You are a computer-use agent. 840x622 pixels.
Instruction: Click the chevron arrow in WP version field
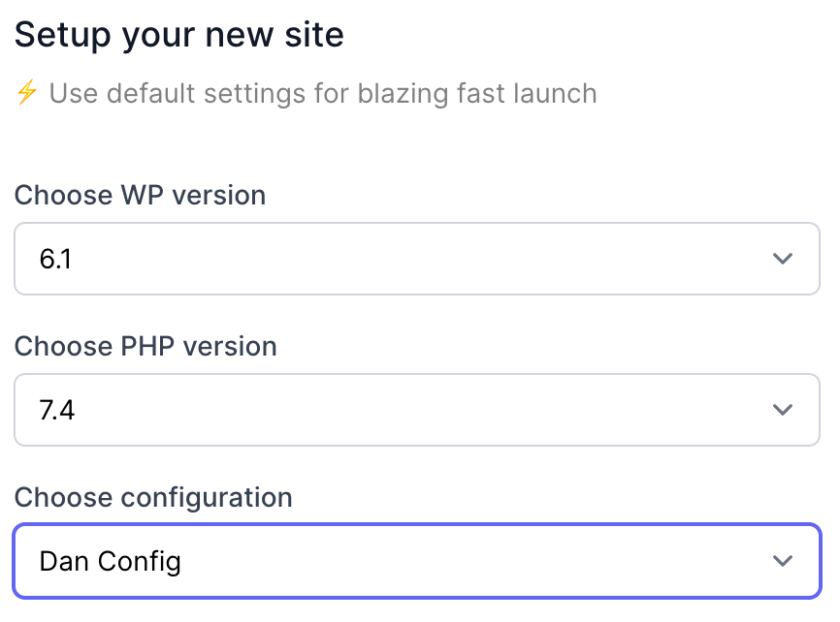[x=782, y=259]
